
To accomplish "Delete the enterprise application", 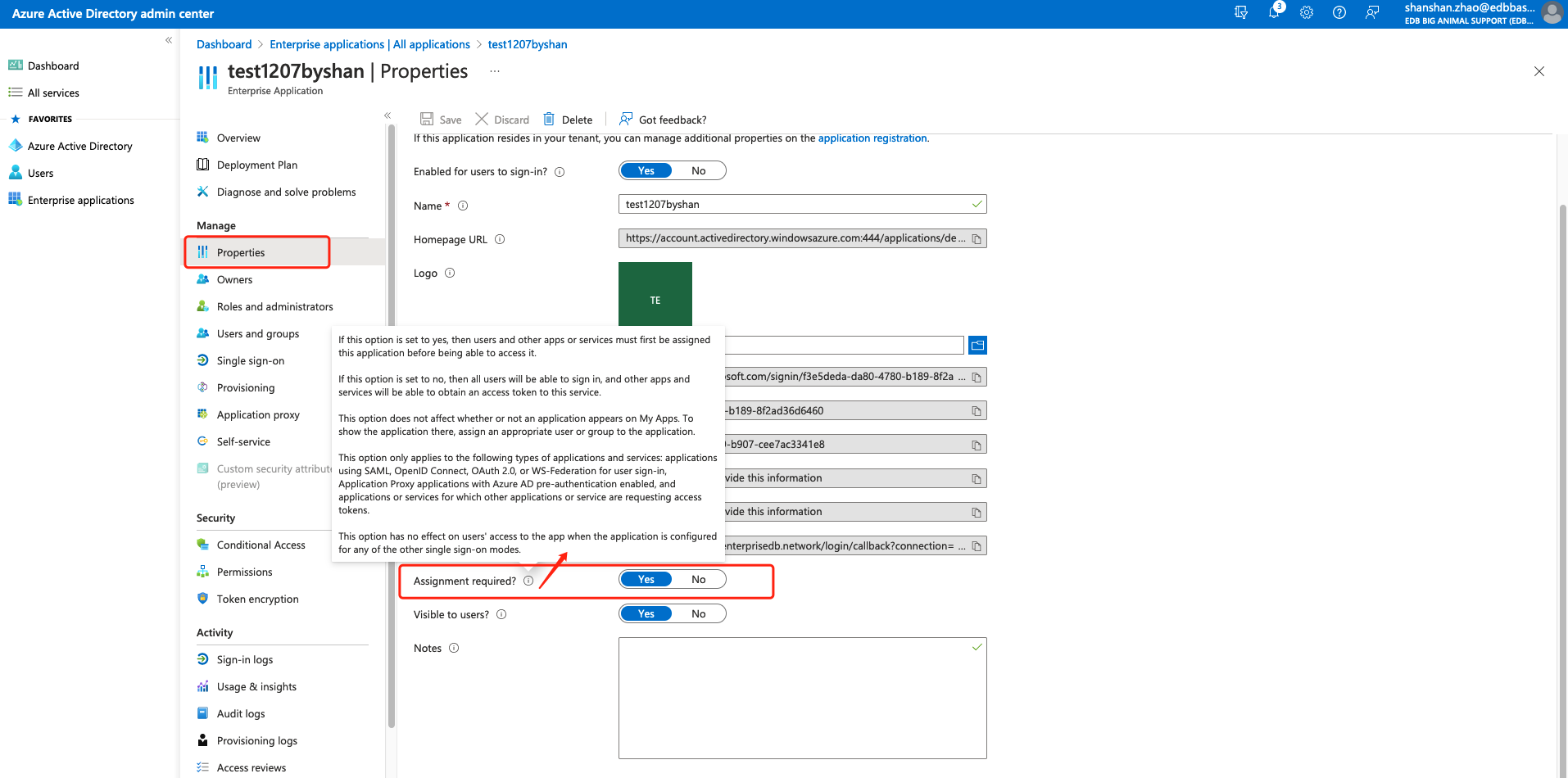I will coord(568,119).
